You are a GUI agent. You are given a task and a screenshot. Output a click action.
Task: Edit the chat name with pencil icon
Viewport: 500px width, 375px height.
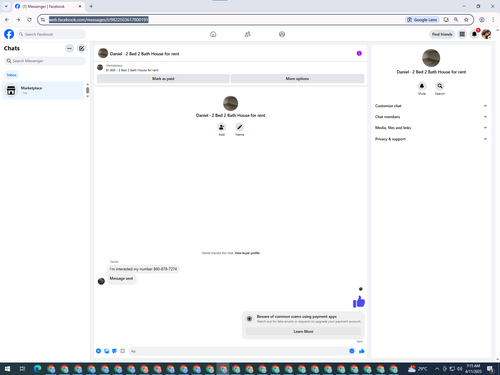[x=239, y=127]
